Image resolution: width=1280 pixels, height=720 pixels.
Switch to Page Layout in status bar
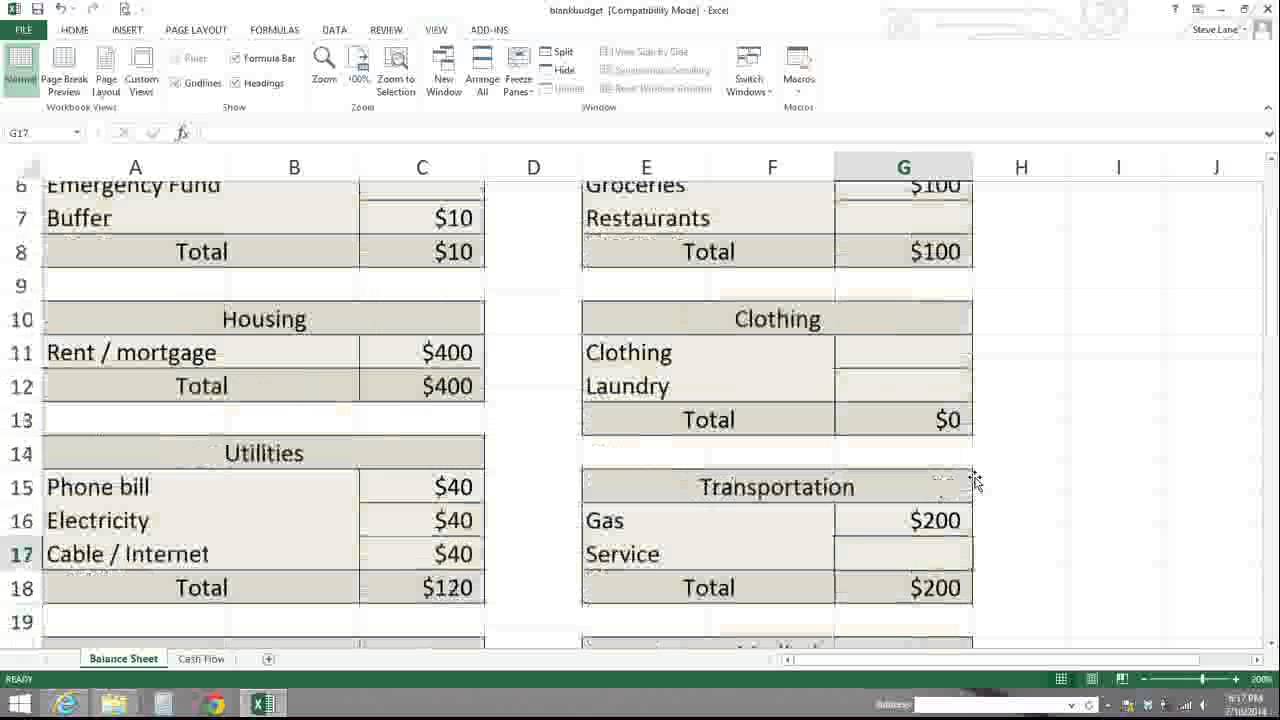[x=1092, y=679]
